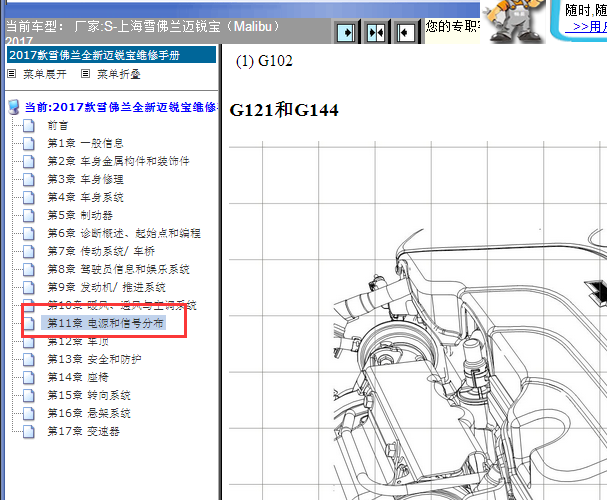
Task: Open 第8章 驾驶员信息和娱乐系统
Action: click(118, 269)
